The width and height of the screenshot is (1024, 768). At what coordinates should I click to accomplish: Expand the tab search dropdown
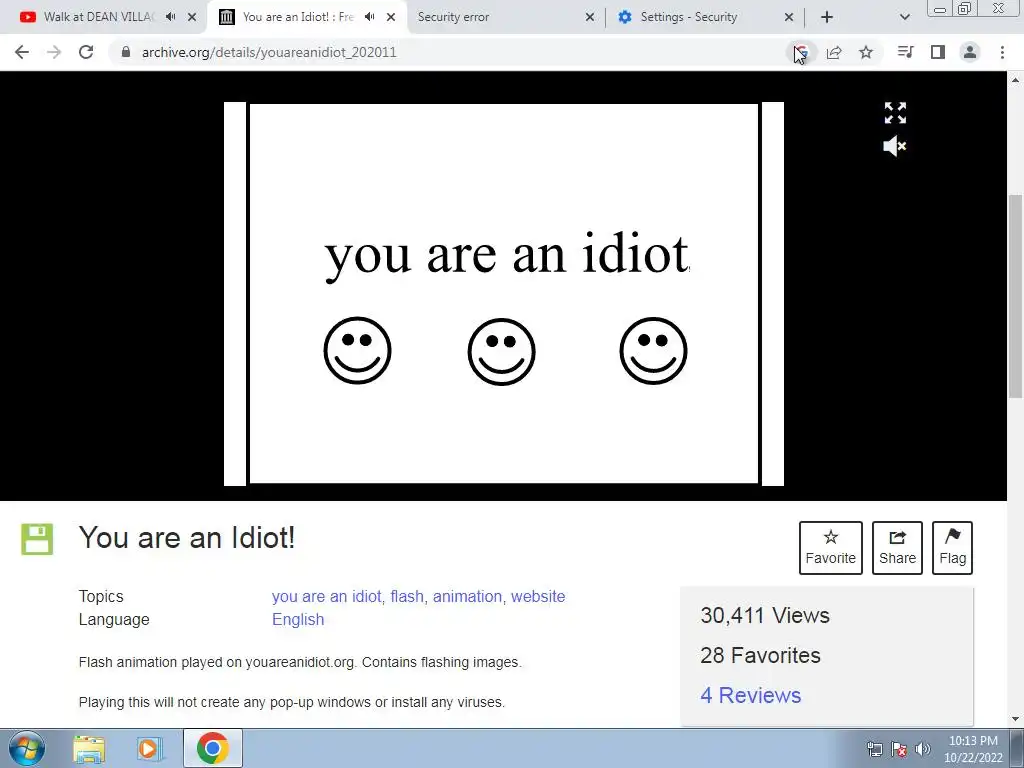(x=904, y=18)
